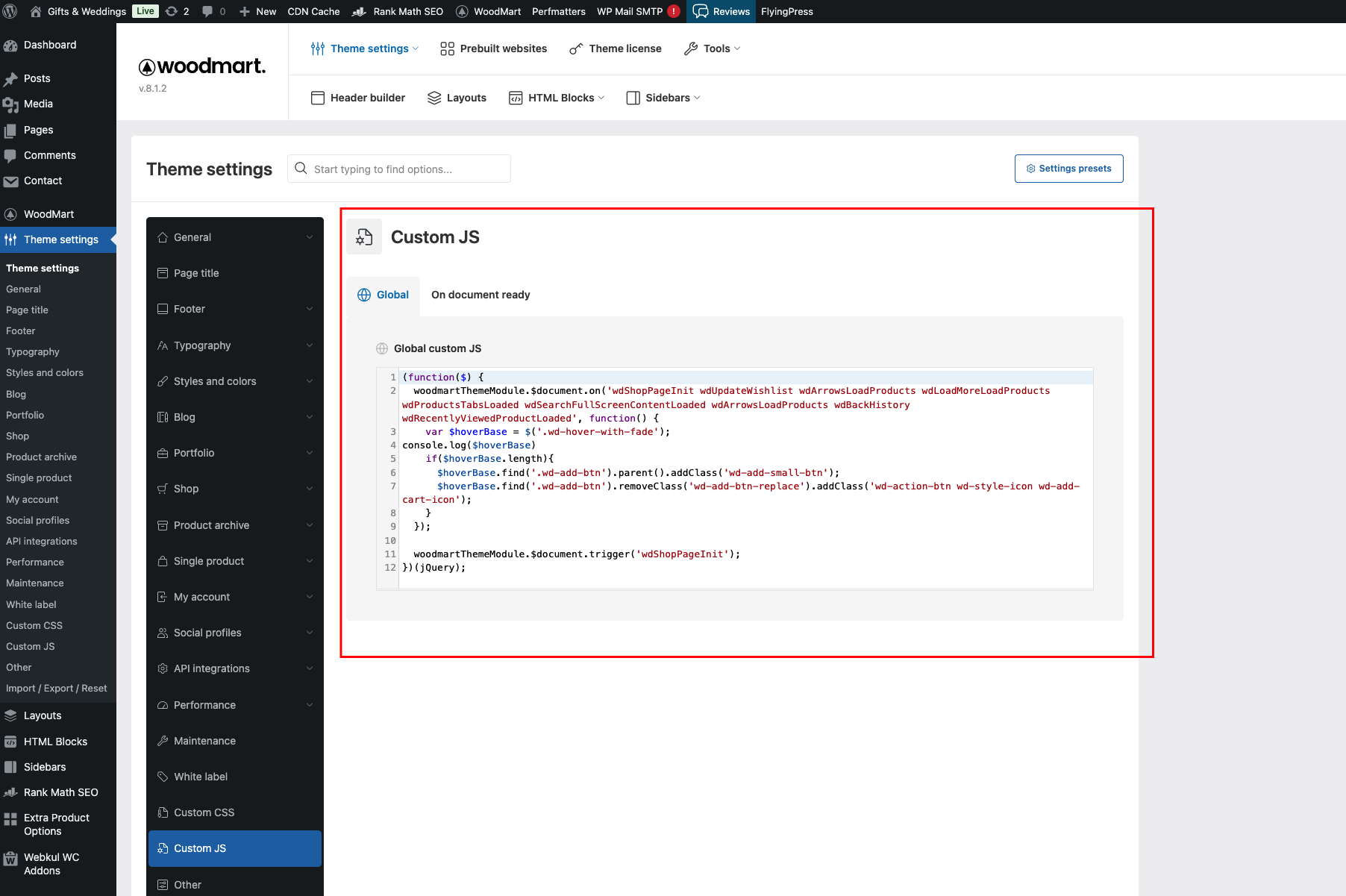Screen dimensions: 1346x896
Task: Click the Rank Math SEO admin bar icon
Action: pos(359,11)
